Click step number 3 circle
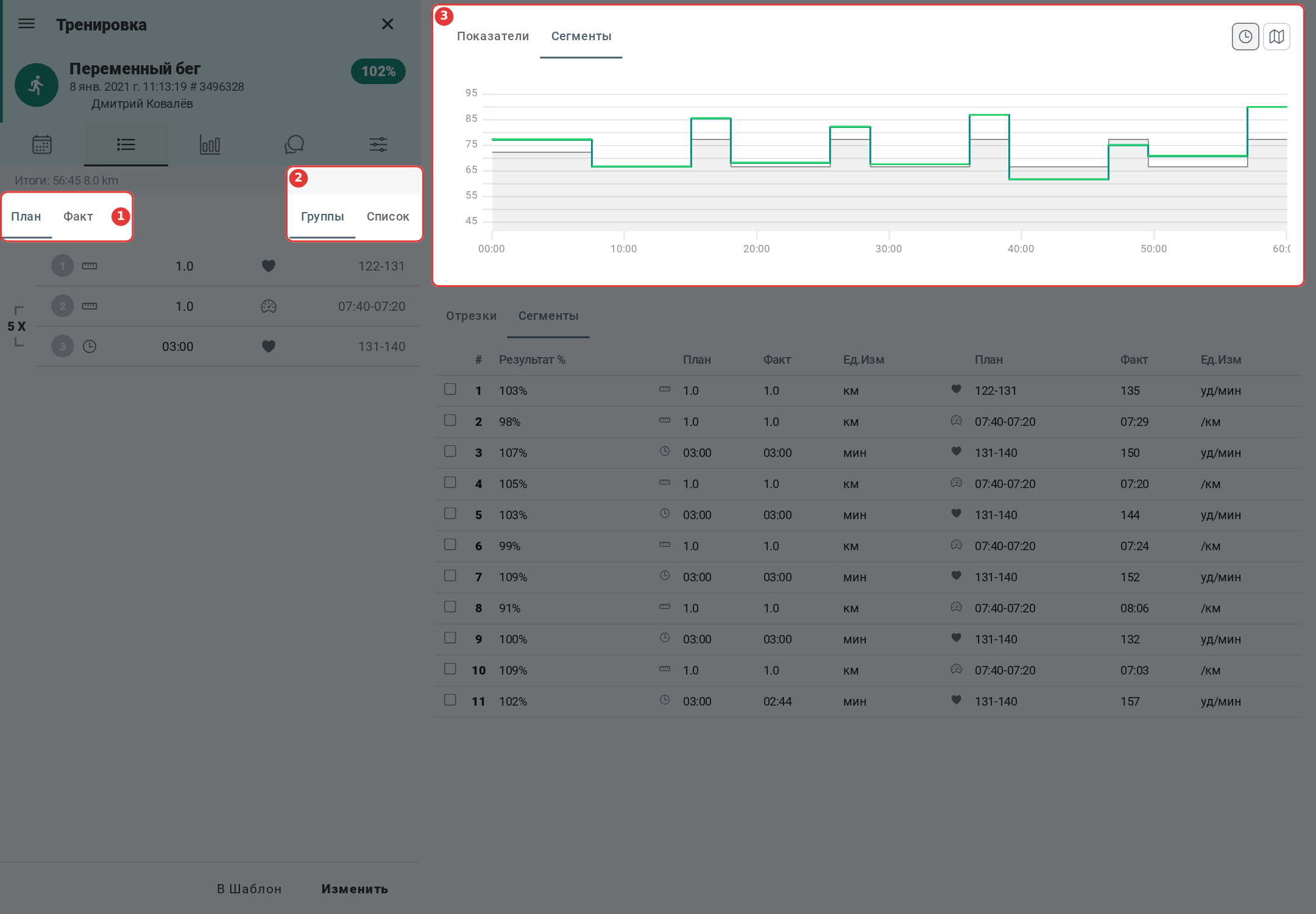This screenshot has height=914, width=1316. coord(63,346)
